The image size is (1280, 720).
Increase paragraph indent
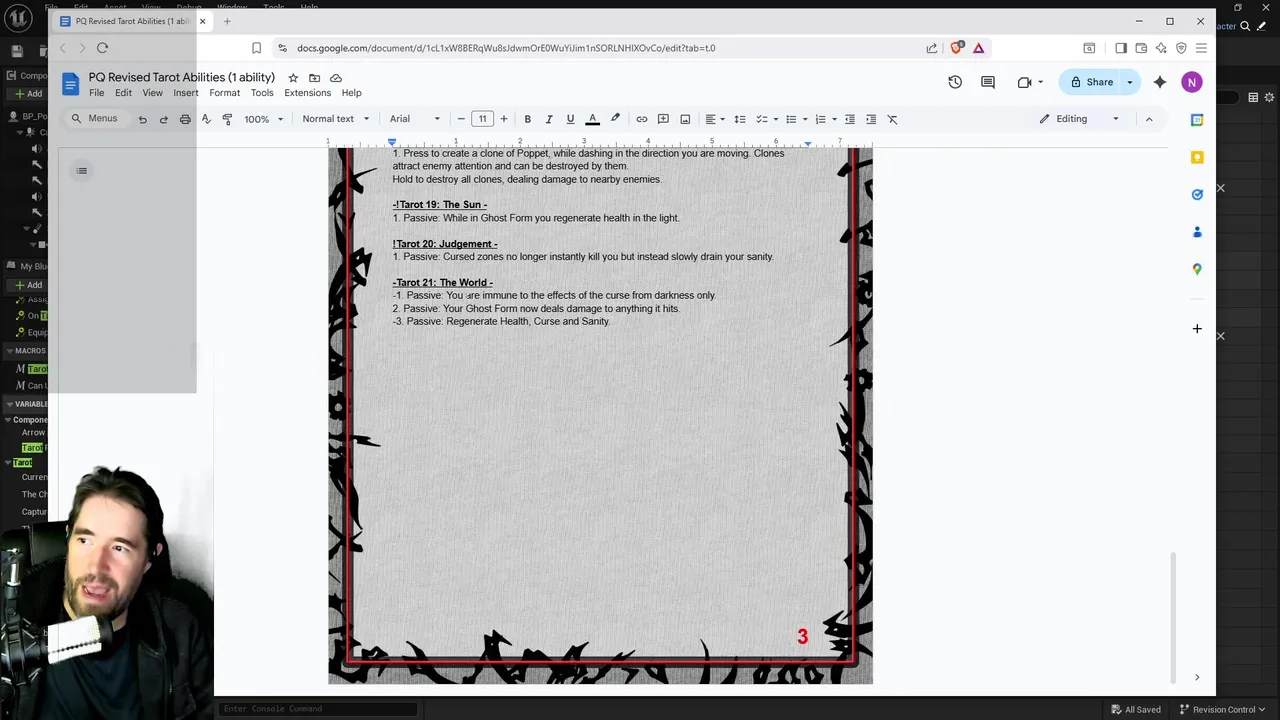point(871,119)
